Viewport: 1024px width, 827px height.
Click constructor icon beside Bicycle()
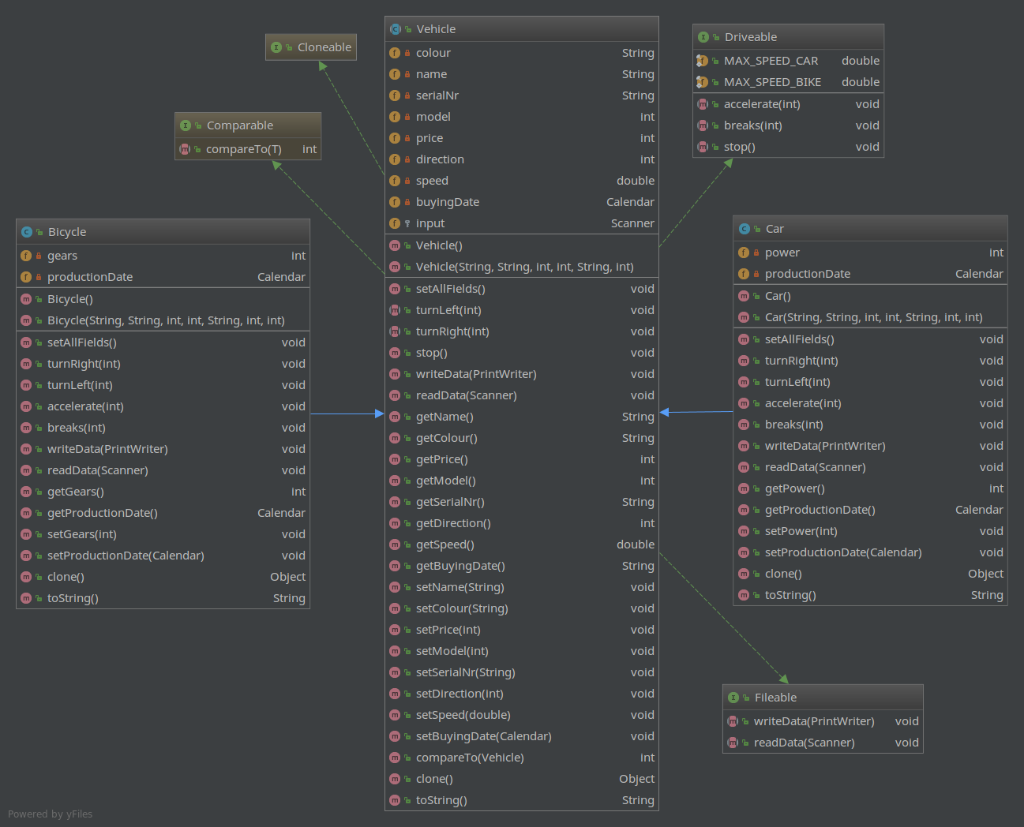[x=26, y=299]
